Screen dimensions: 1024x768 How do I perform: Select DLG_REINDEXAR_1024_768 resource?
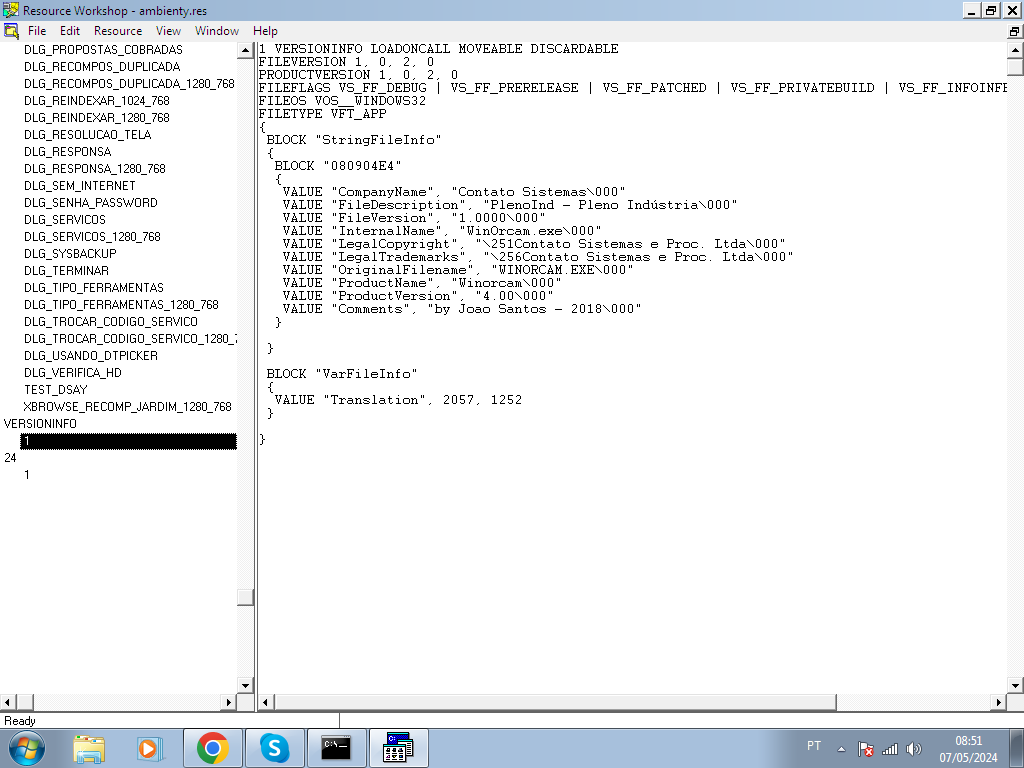click(x=97, y=101)
